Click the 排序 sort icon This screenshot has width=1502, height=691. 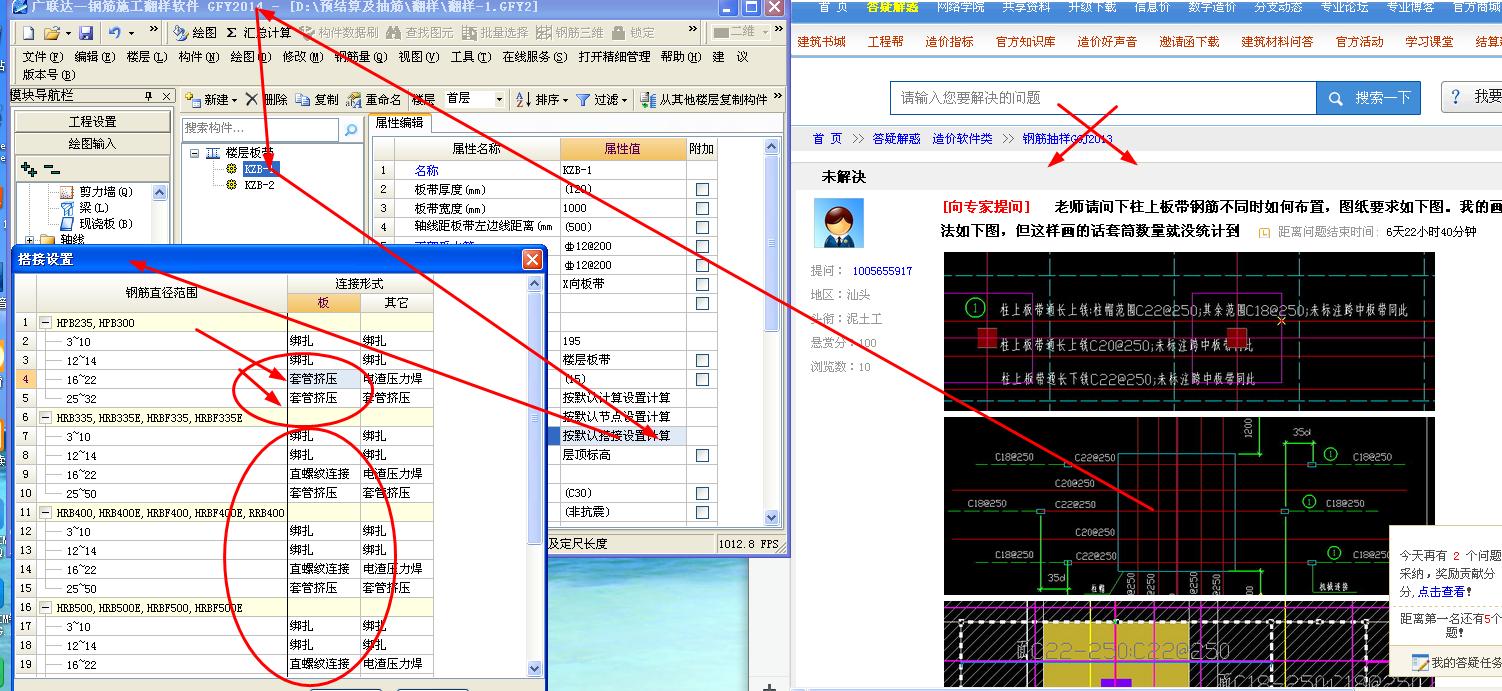(524, 99)
